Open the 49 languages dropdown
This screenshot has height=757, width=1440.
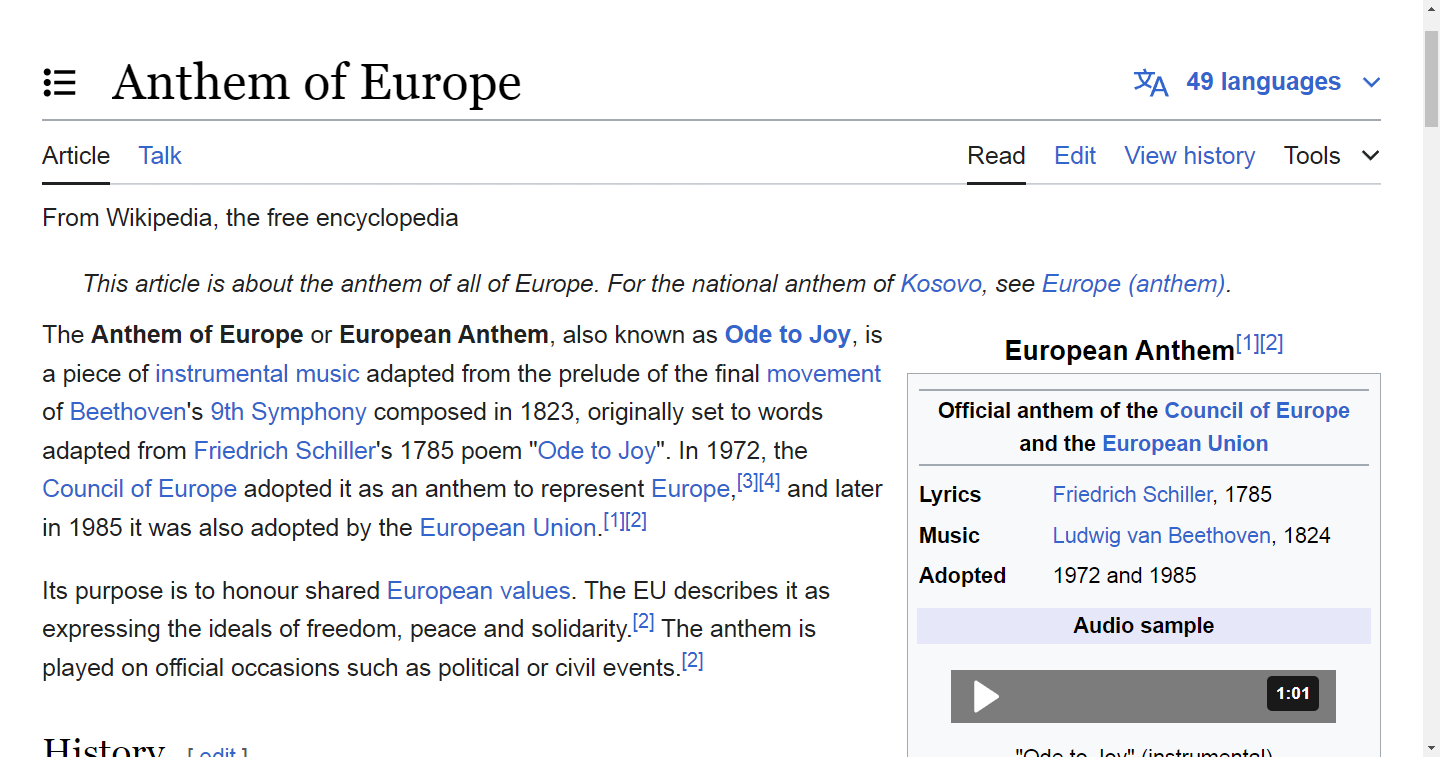(1257, 82)
